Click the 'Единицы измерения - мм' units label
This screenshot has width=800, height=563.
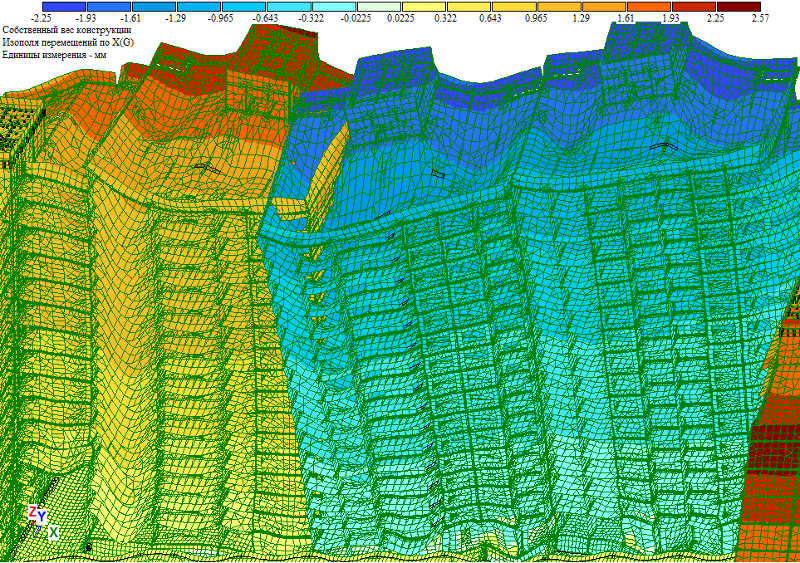(56, 57)
